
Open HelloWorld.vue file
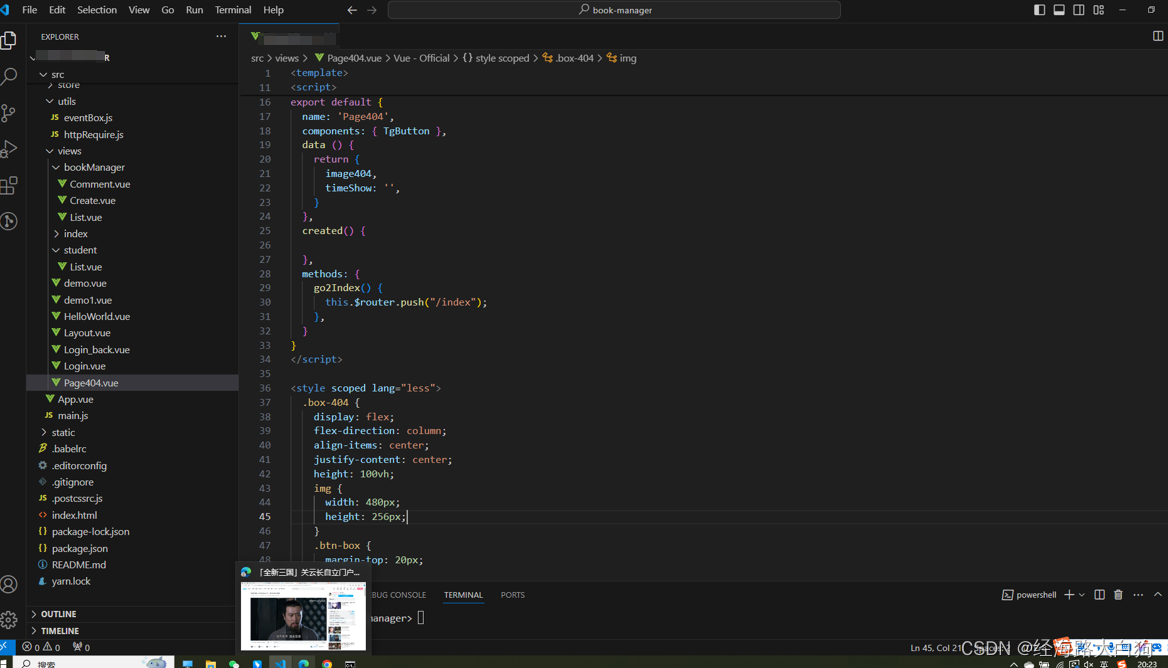coord(97,316)
